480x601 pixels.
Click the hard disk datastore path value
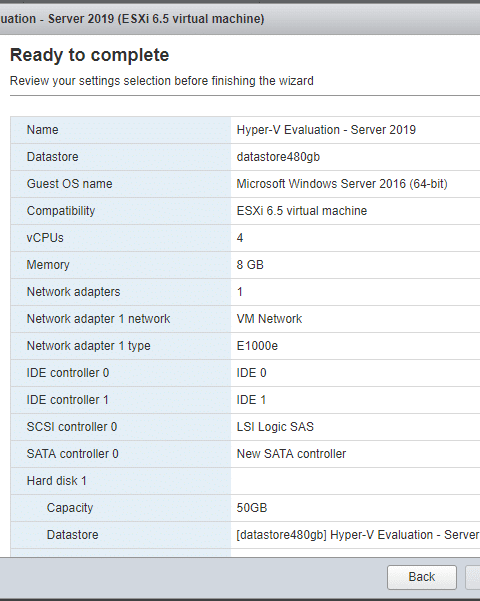(358, 535)
